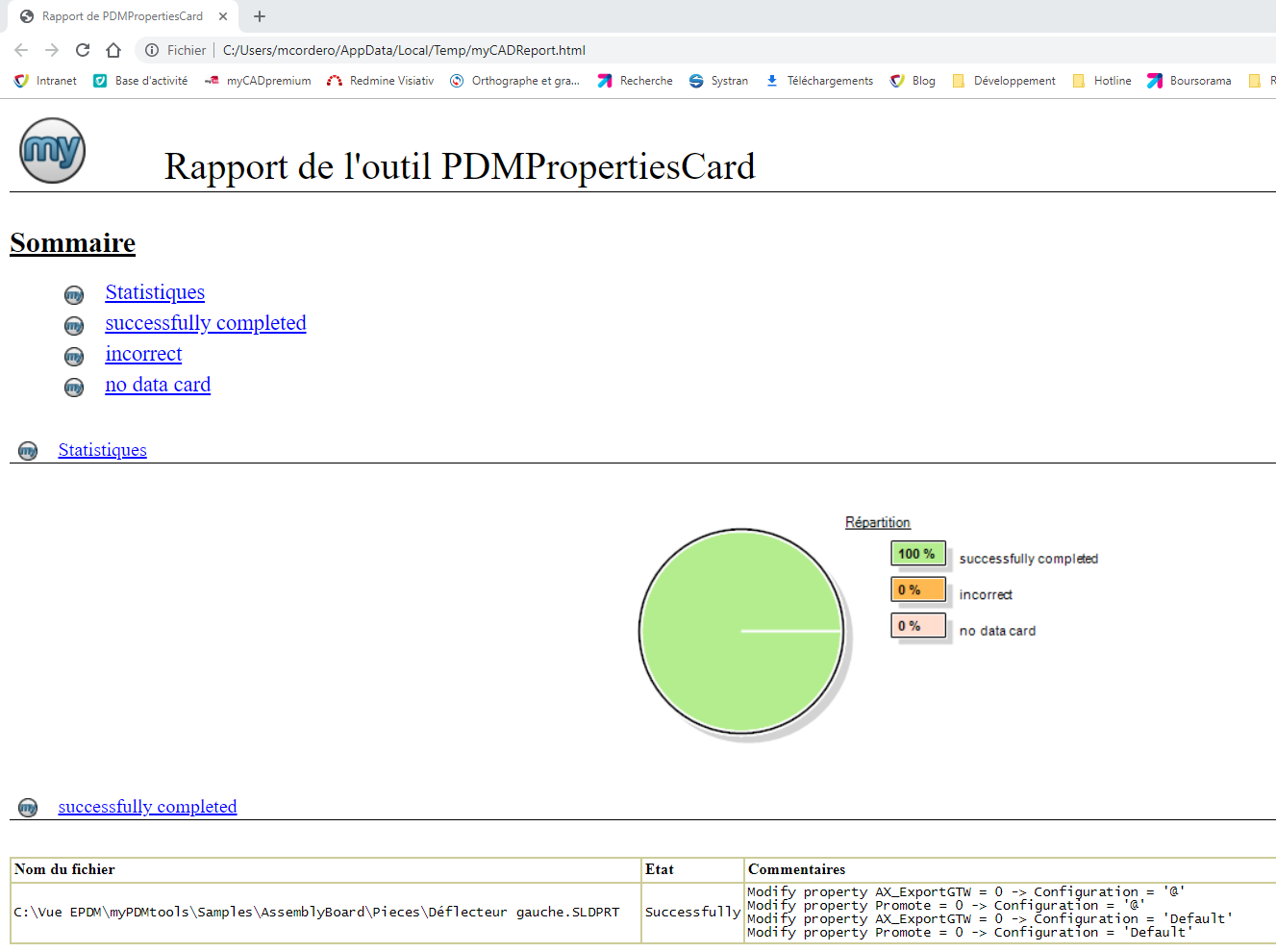Viewport: 1276px width, 952px height.
Task: Follow the 'incorrect' summary link
Action: pos(143,354)
